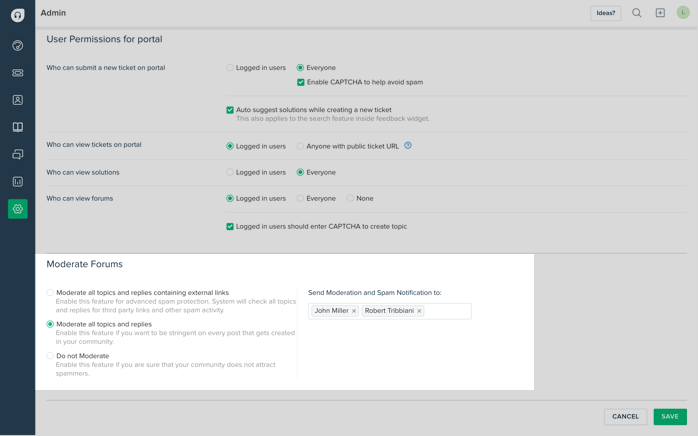Open the Reports chart icon in sidebar

pos(18,182)
